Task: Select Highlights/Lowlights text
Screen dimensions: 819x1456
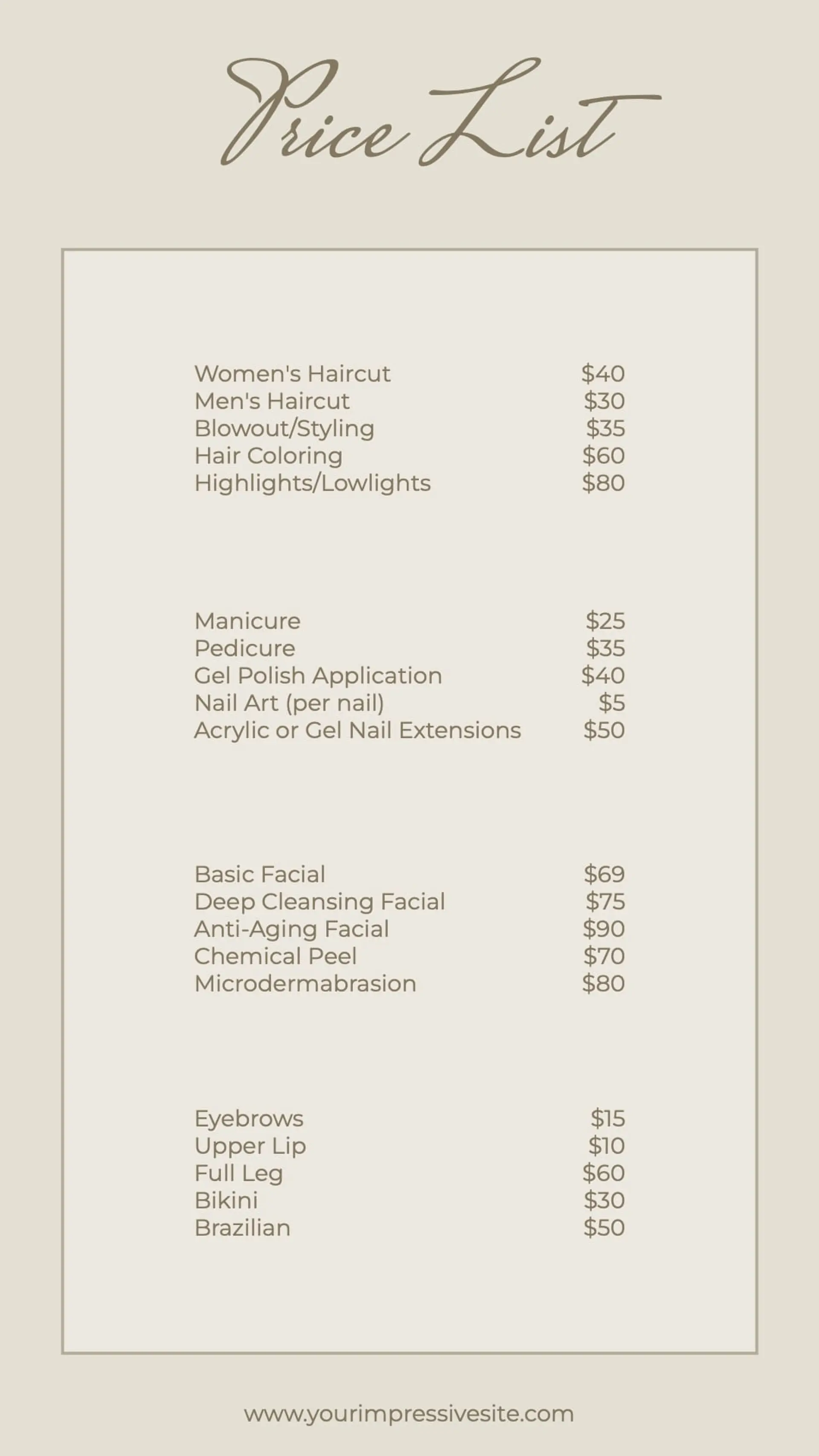Action: 313,482
